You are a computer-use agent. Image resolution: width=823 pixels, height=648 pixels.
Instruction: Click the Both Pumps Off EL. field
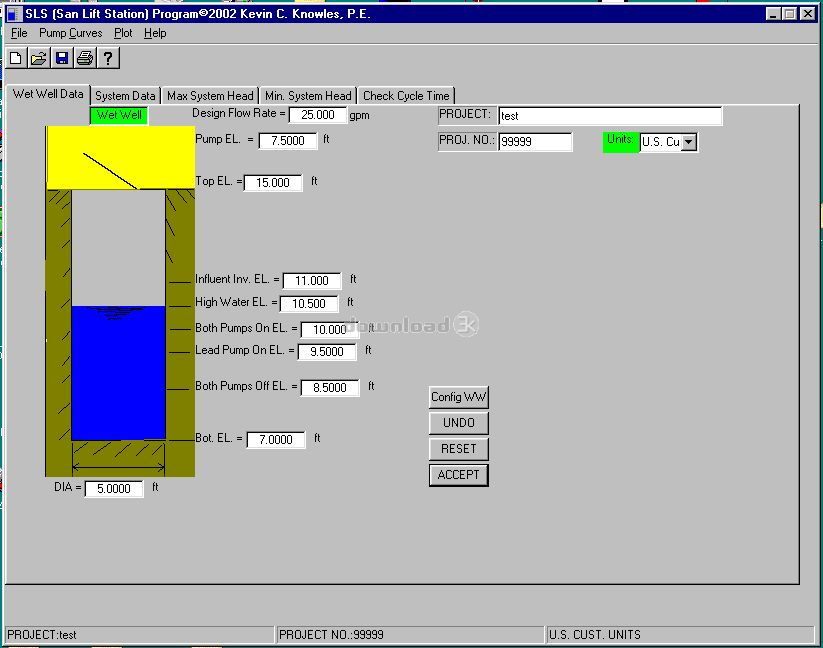(x=330, y=388)
